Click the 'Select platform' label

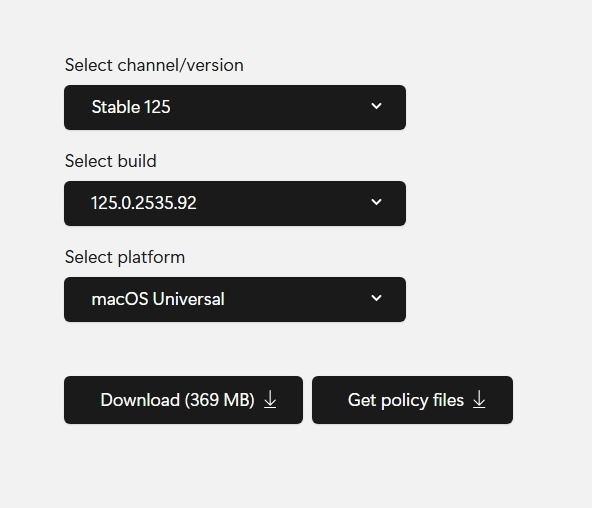125,257
